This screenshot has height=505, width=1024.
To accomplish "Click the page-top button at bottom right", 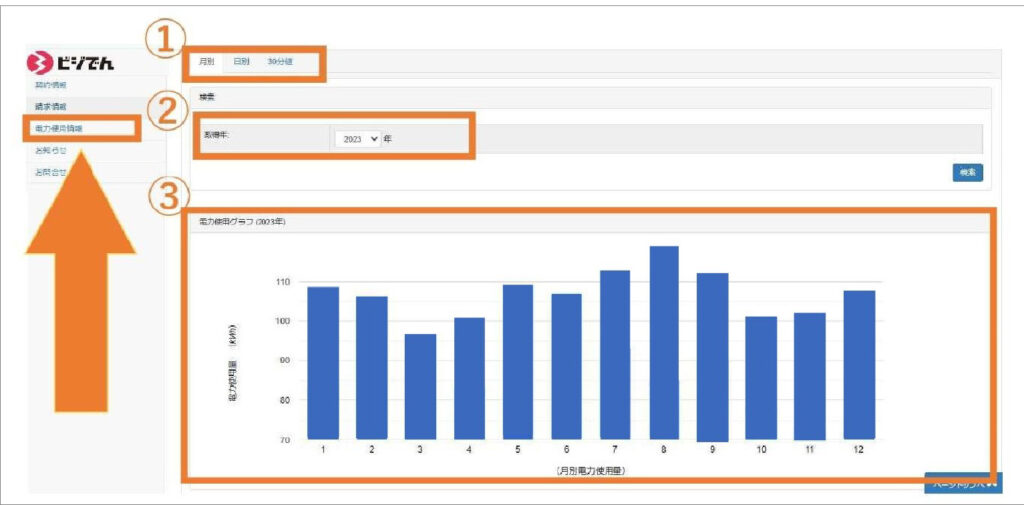I will pos(962,484).
